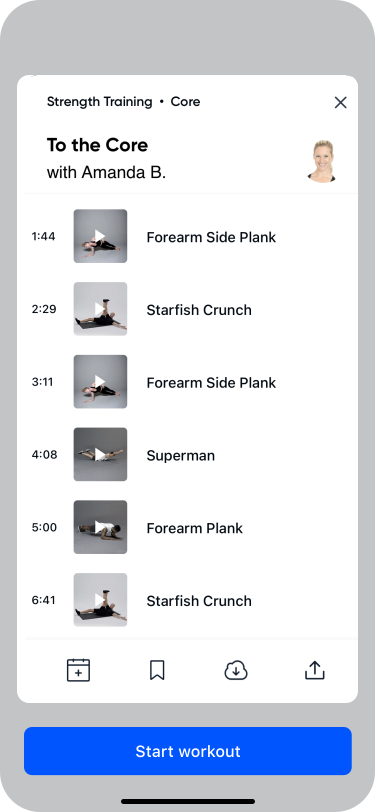Bookmark this workout
This screenshot has width=375, height=812.
point(157,670)
